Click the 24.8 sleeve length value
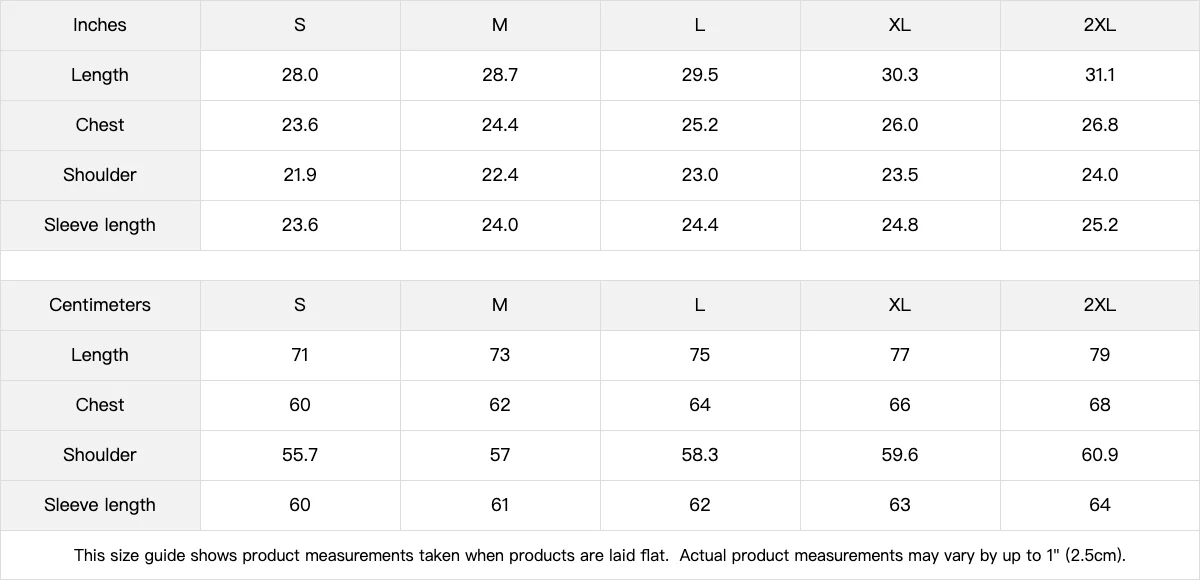Image resolution: width=1200 pixels, height=580 pixels. (899, 225)
